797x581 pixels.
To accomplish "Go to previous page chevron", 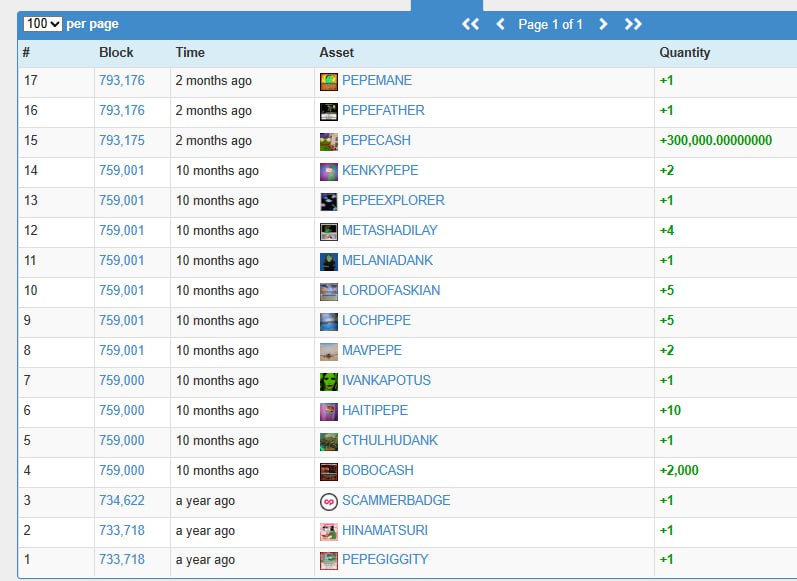I will point(500,24).
